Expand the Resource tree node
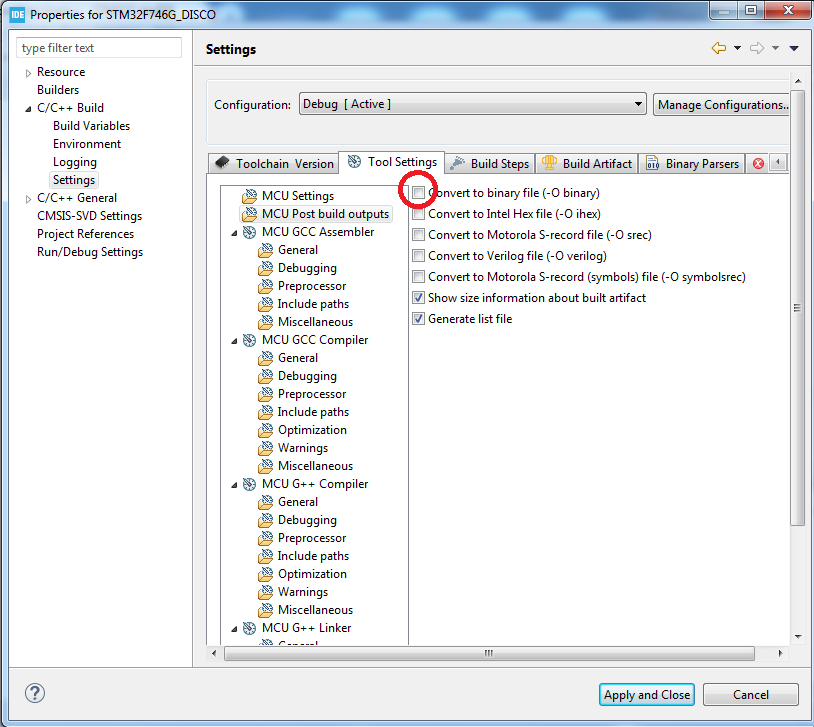This screenshot has width=814, height=727. (x=28, y=73)
